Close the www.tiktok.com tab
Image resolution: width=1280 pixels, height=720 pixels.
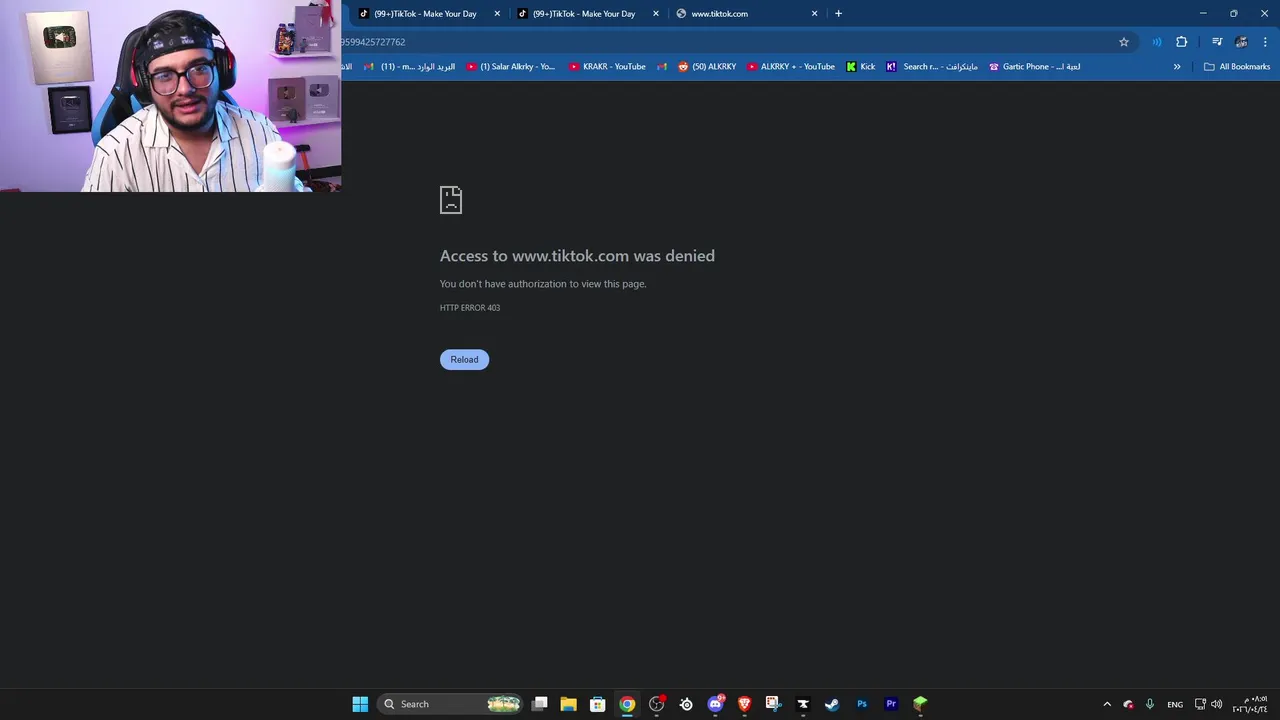[814, 14]
